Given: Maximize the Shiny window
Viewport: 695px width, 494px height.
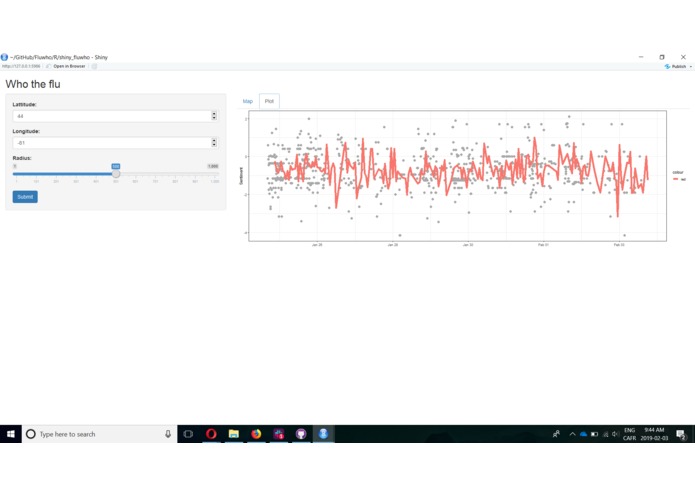Looking at the screenshot, I should (x=662, y=57).
